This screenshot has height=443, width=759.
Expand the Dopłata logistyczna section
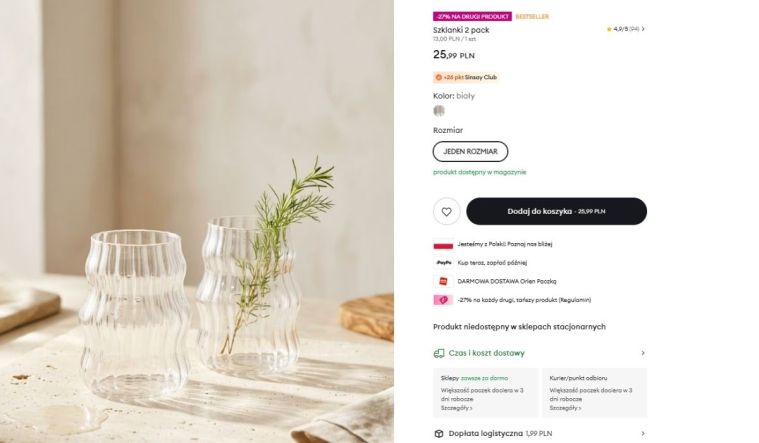point(642,434)
